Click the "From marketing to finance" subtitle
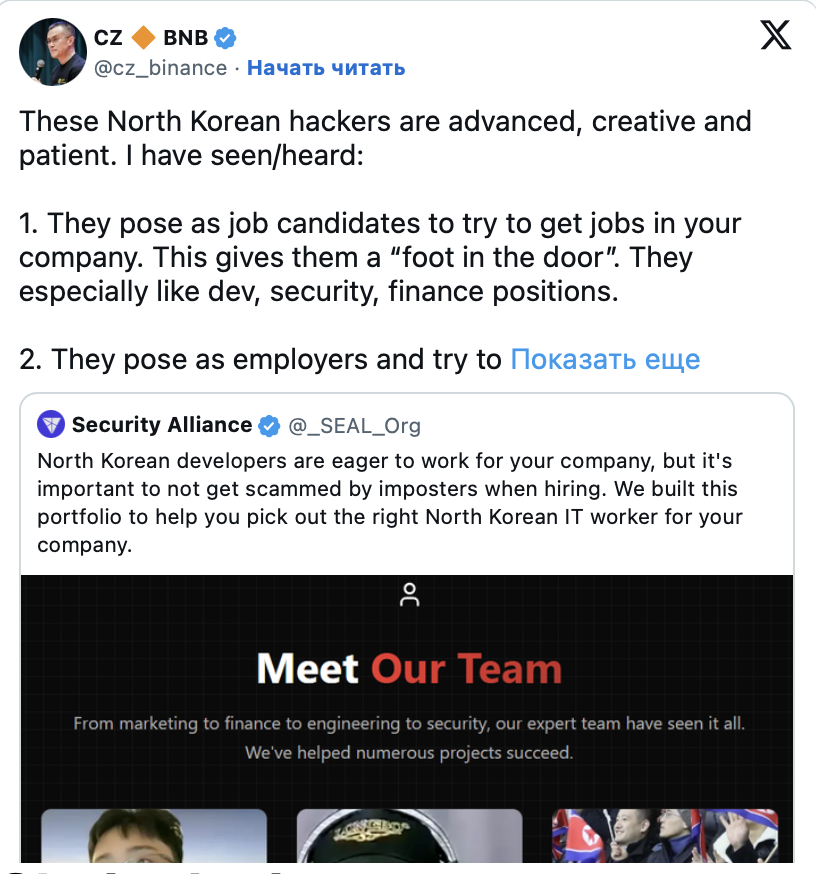 tap(409, 723)
